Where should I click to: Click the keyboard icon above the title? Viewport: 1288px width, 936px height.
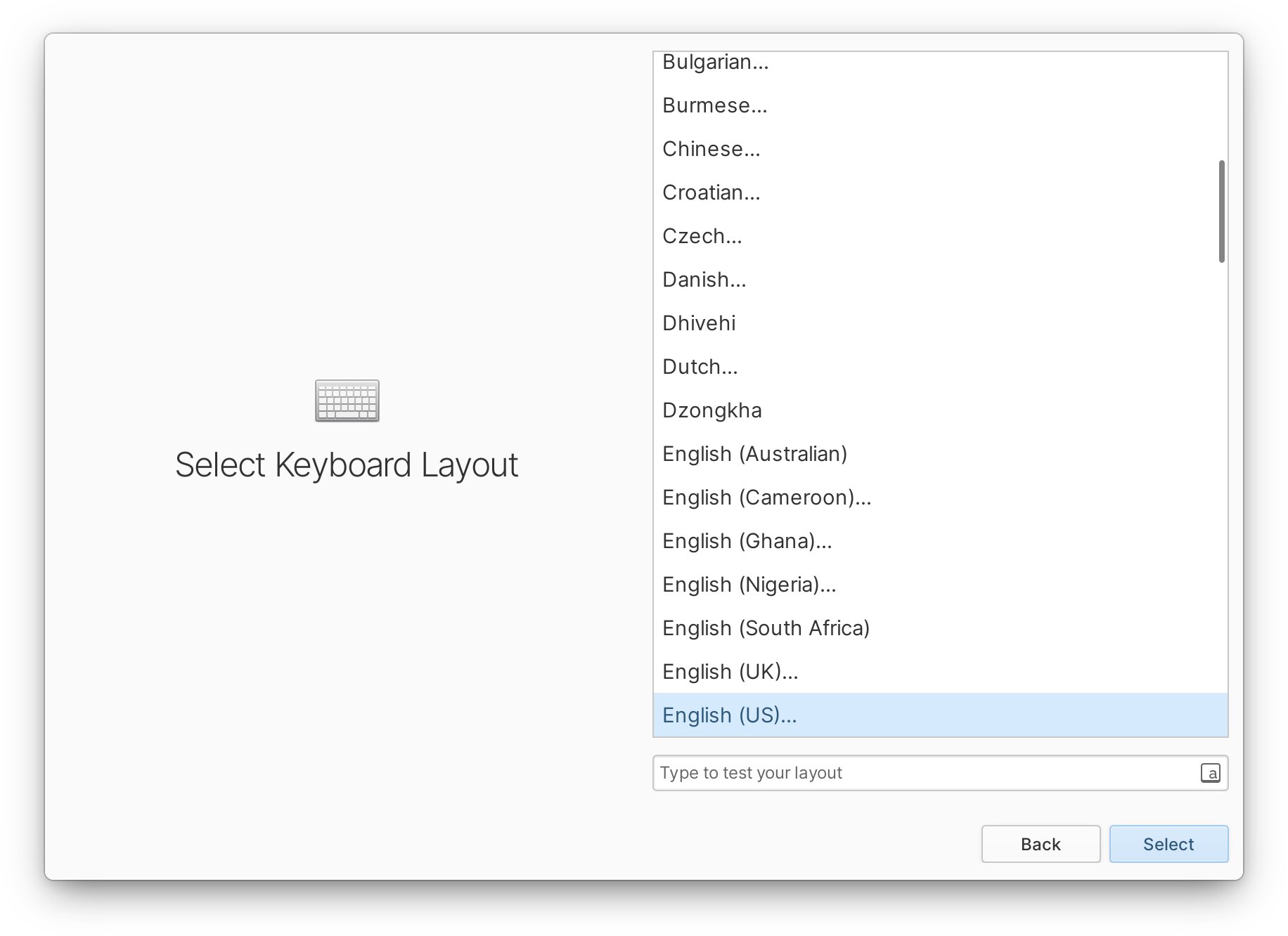click(347, 401)
